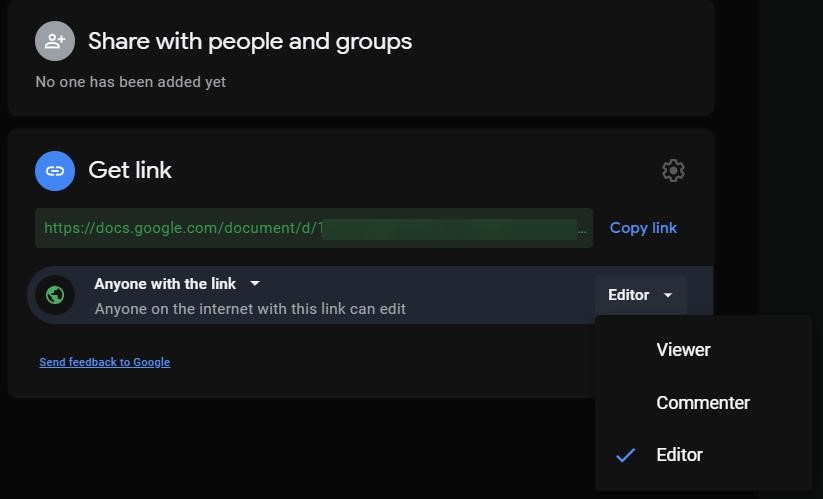Click "No one has been added yet" text

pyautogui.click(x=130, y=82)
